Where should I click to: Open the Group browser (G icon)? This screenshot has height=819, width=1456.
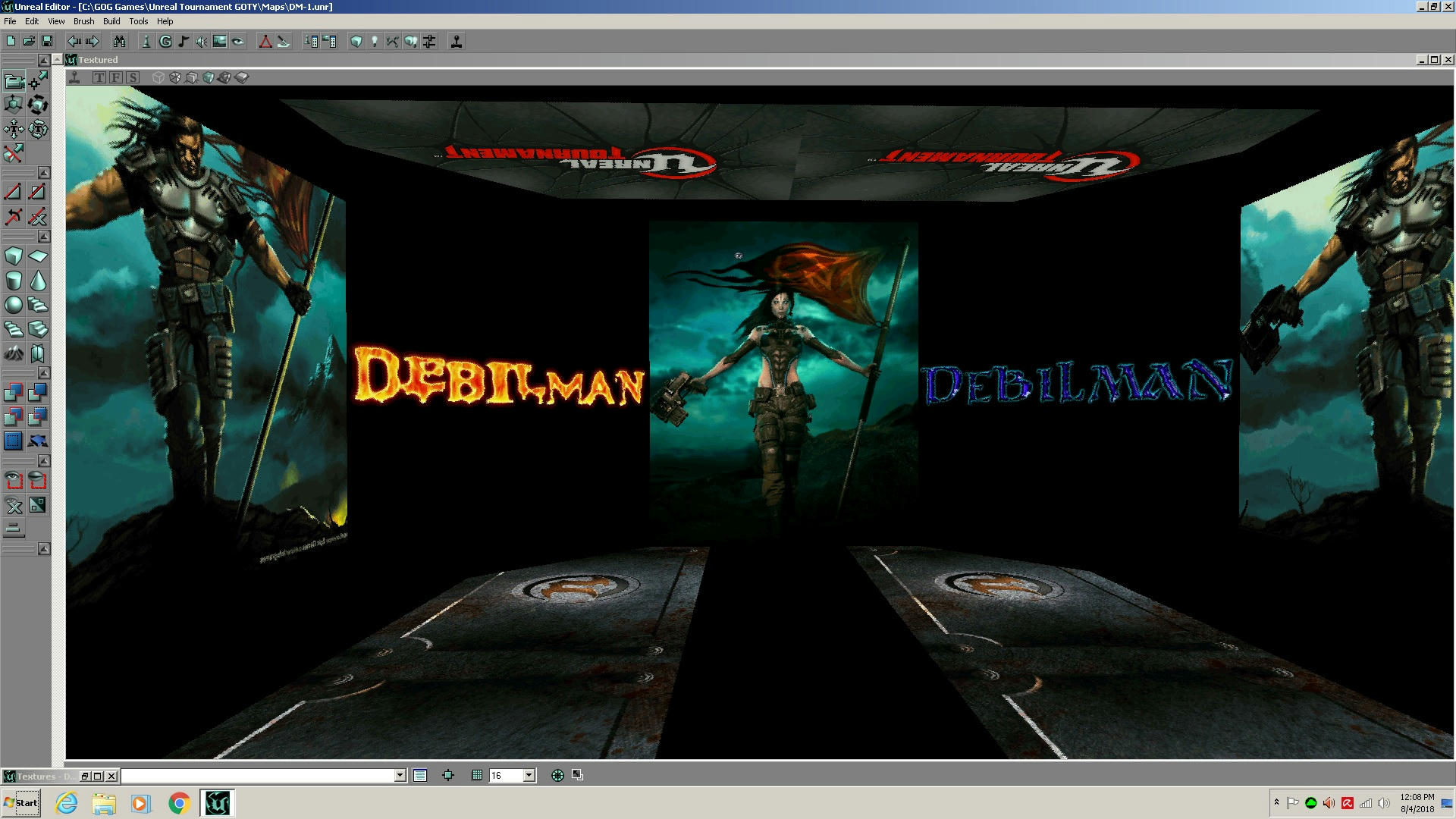click(165, 41)
